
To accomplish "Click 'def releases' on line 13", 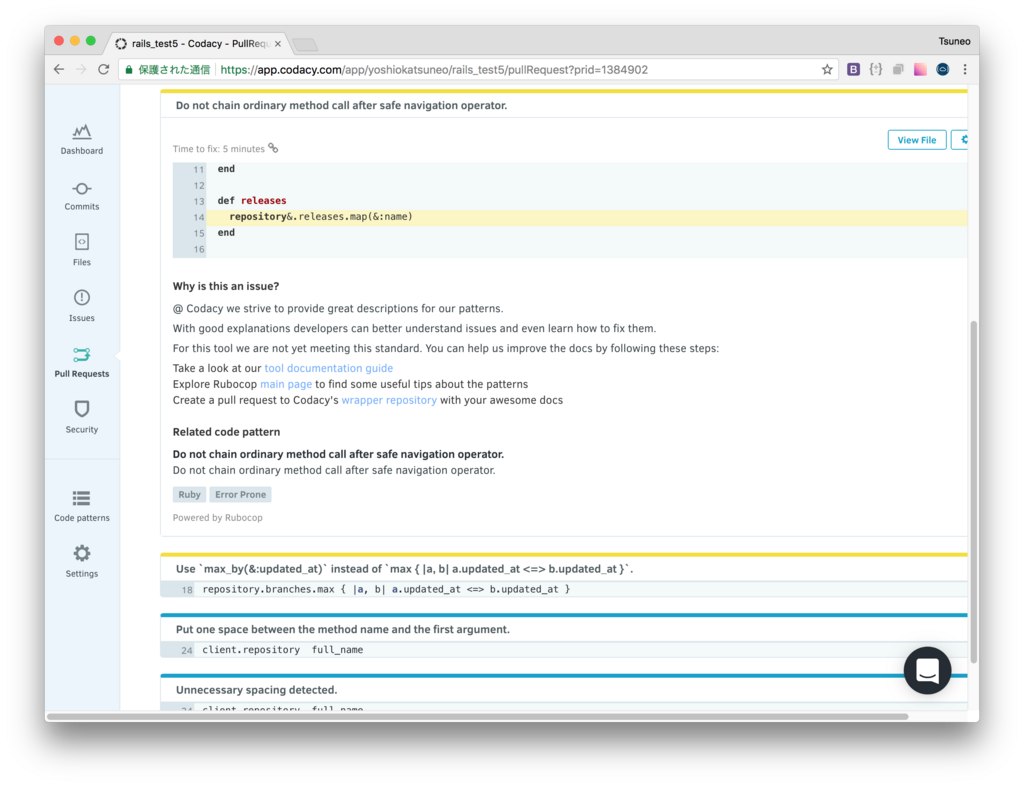I will pos(252,200).
